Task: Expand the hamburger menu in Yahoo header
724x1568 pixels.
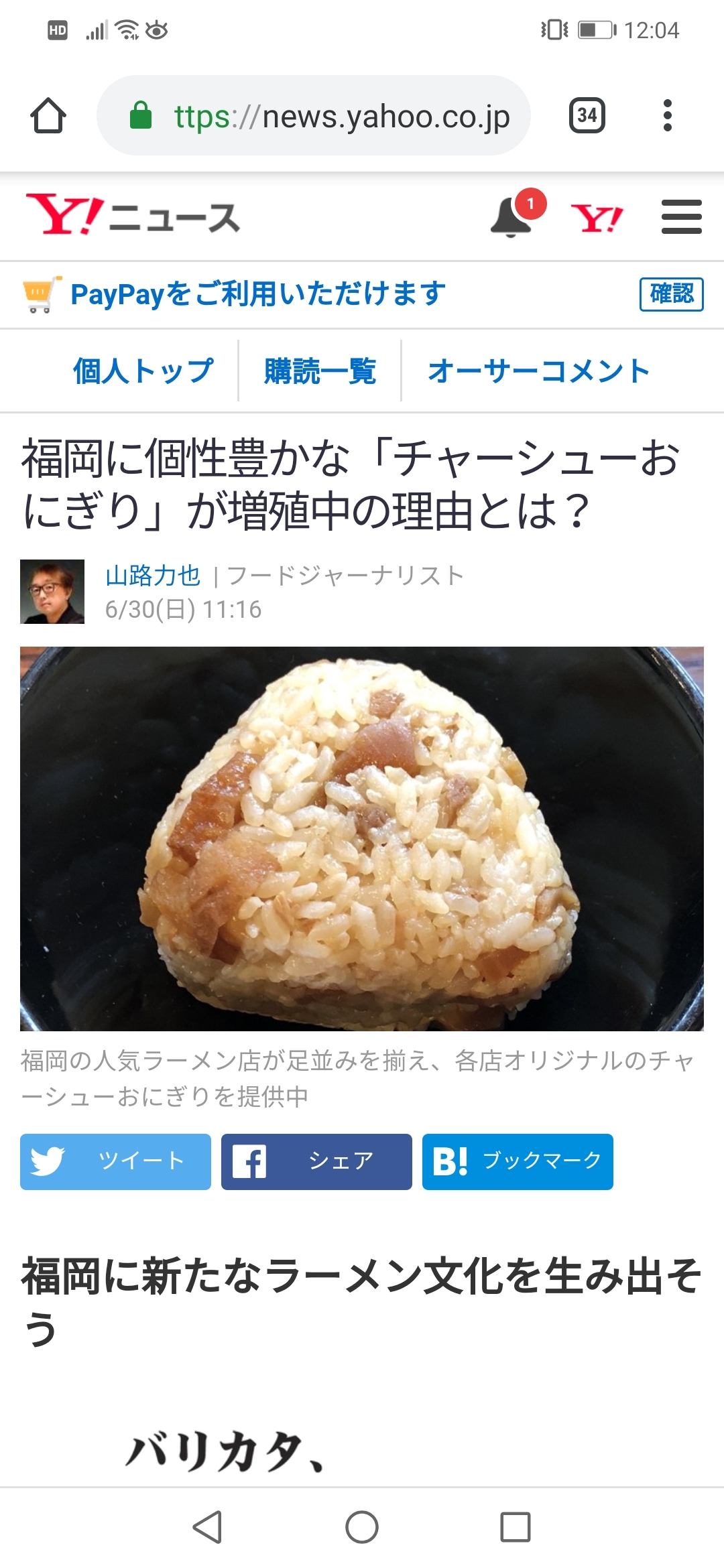Action: [681, 217]
